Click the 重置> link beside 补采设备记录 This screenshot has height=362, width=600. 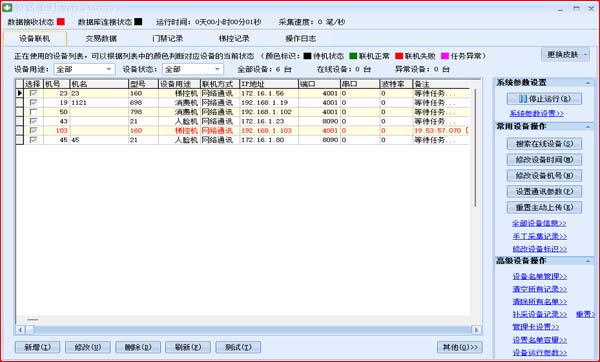[585, 315]
